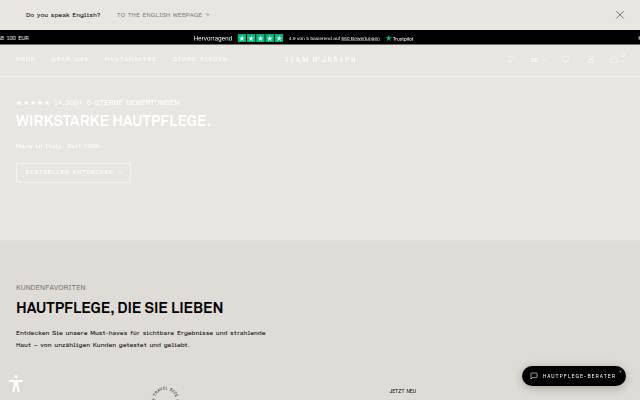Close the English language banner
The height and width of the screenshot is (400, 640).
coord(620,15)
